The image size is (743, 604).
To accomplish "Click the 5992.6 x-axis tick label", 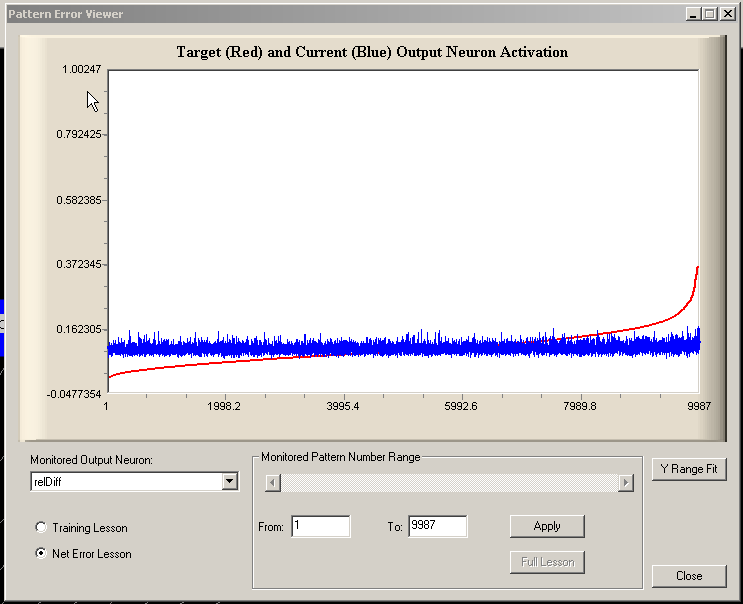I will pyautogui.click(x=461, y=406).
